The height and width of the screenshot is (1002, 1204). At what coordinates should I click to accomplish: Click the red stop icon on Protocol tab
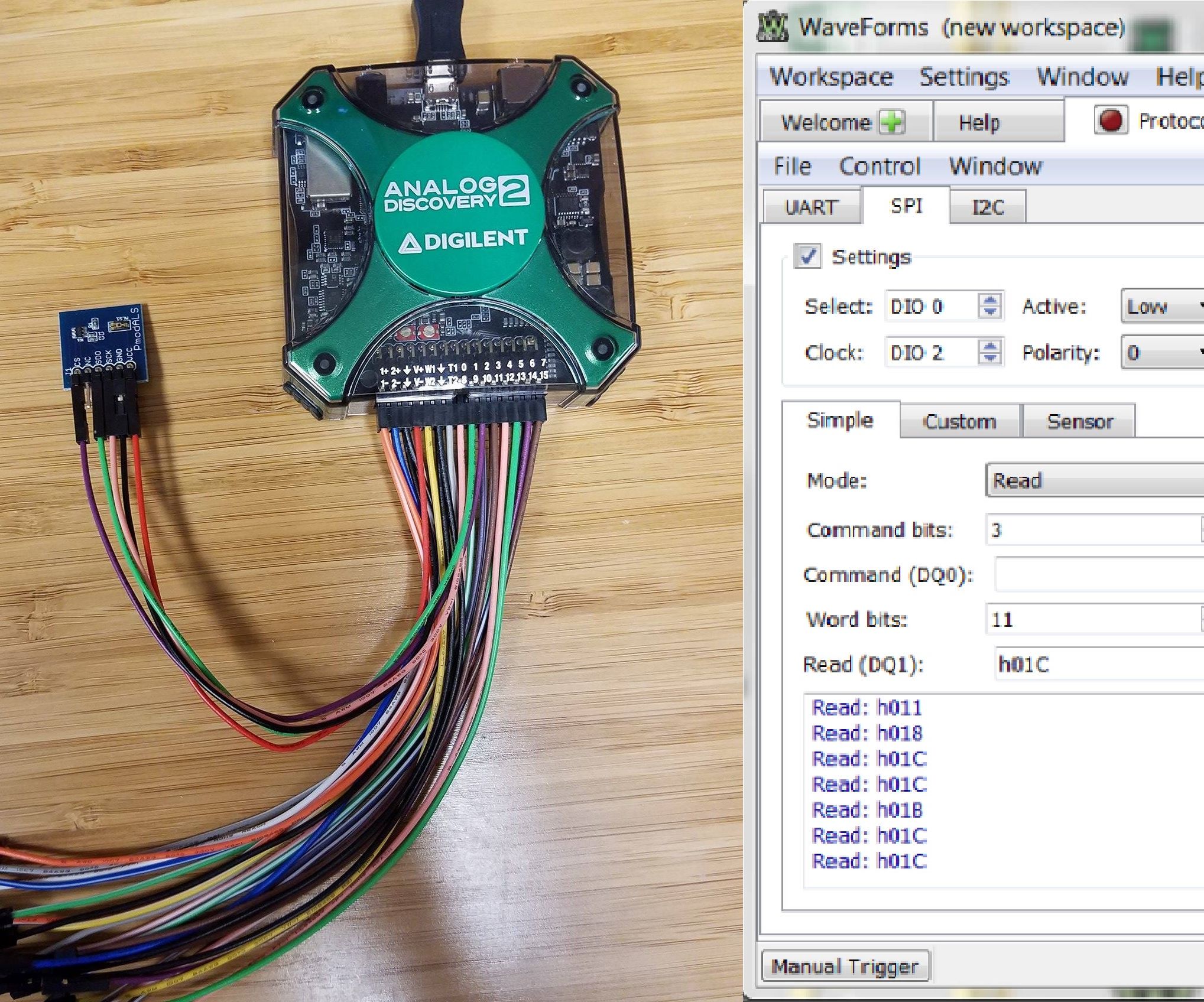1111,120
